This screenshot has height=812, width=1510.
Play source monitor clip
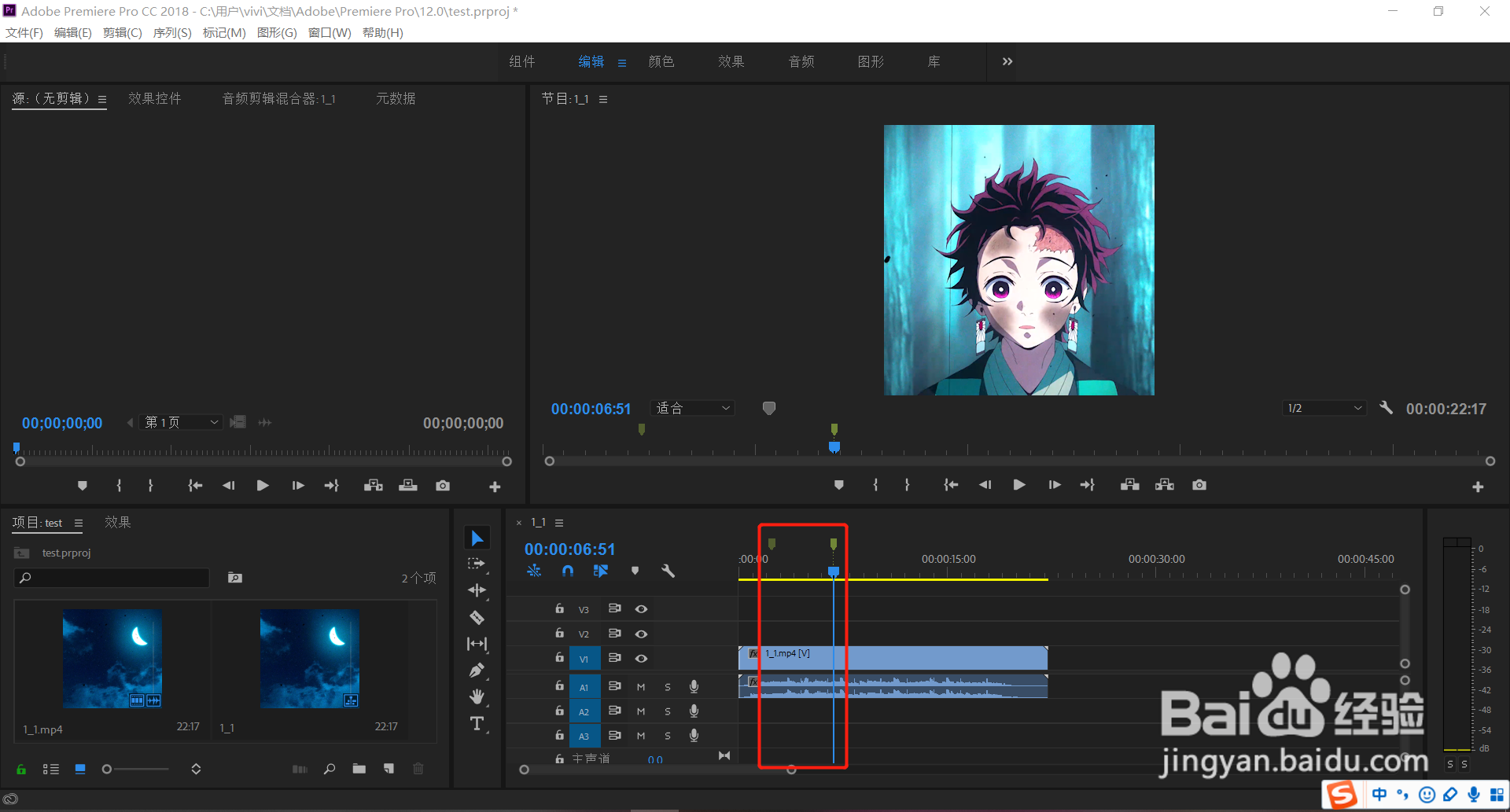(263, 486)
